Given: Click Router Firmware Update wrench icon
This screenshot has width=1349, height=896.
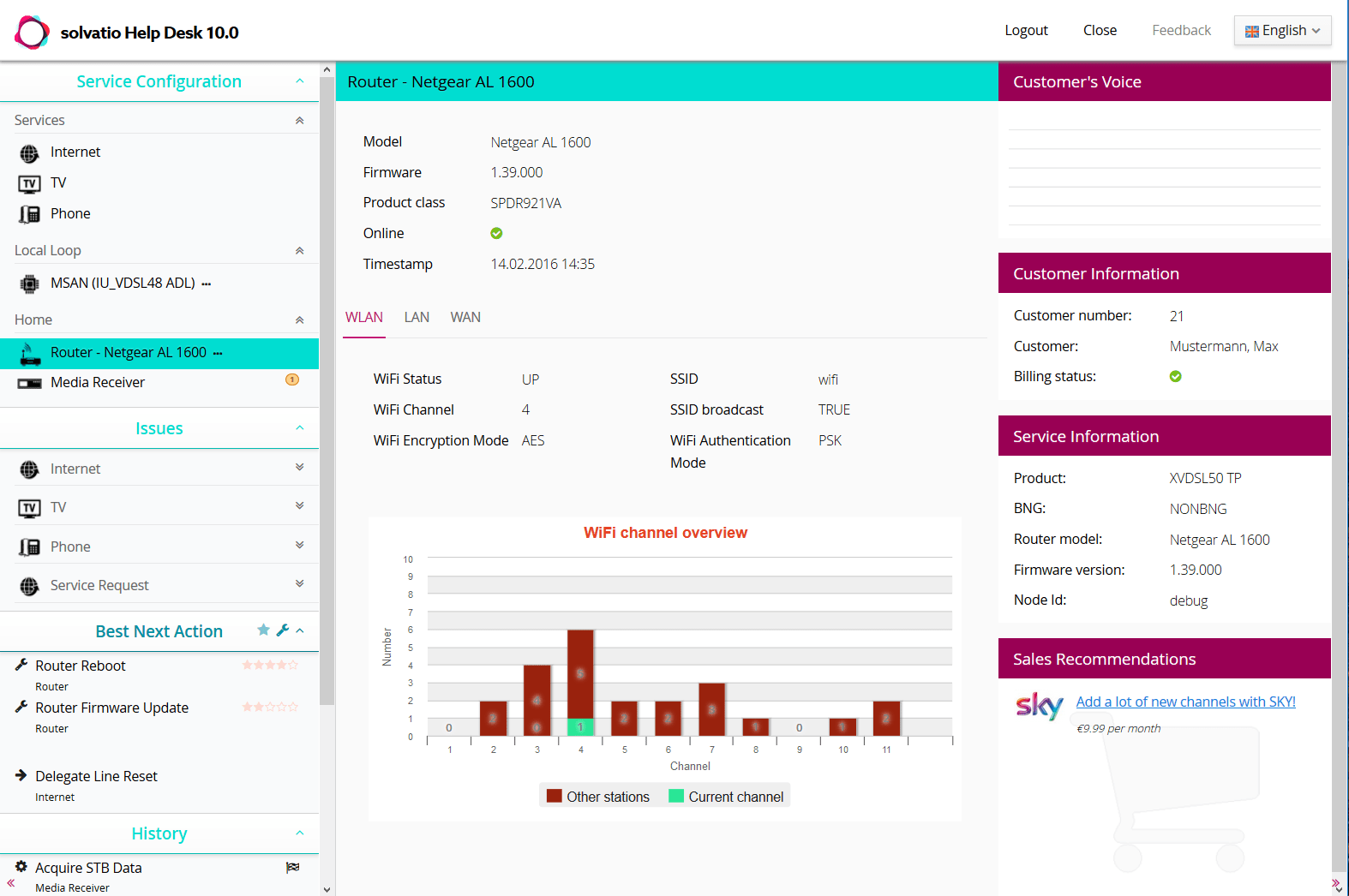Looking at the screenshot, I should click(21, 706).
